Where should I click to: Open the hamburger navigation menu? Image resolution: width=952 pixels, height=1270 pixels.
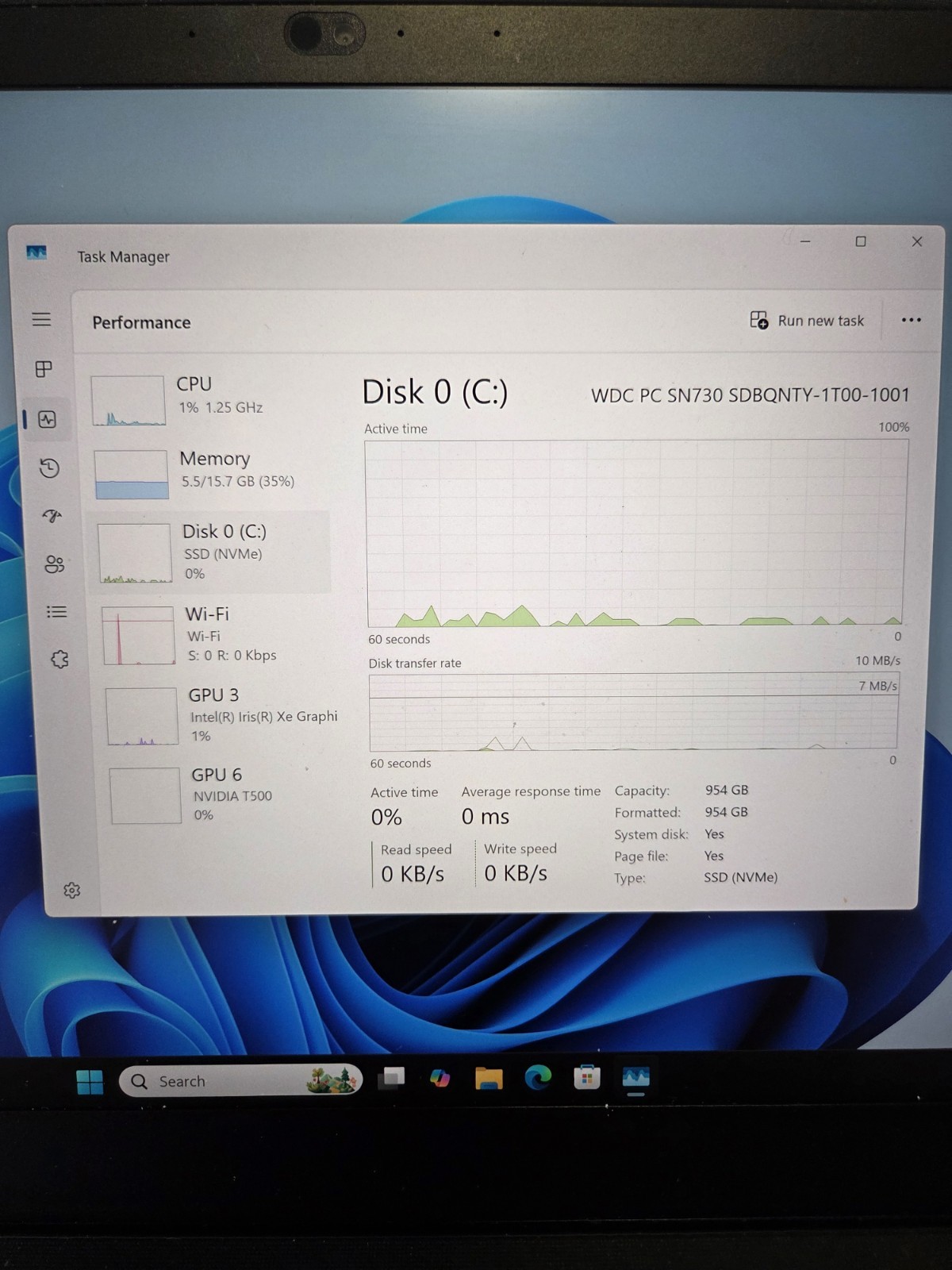tap(41, 320)
